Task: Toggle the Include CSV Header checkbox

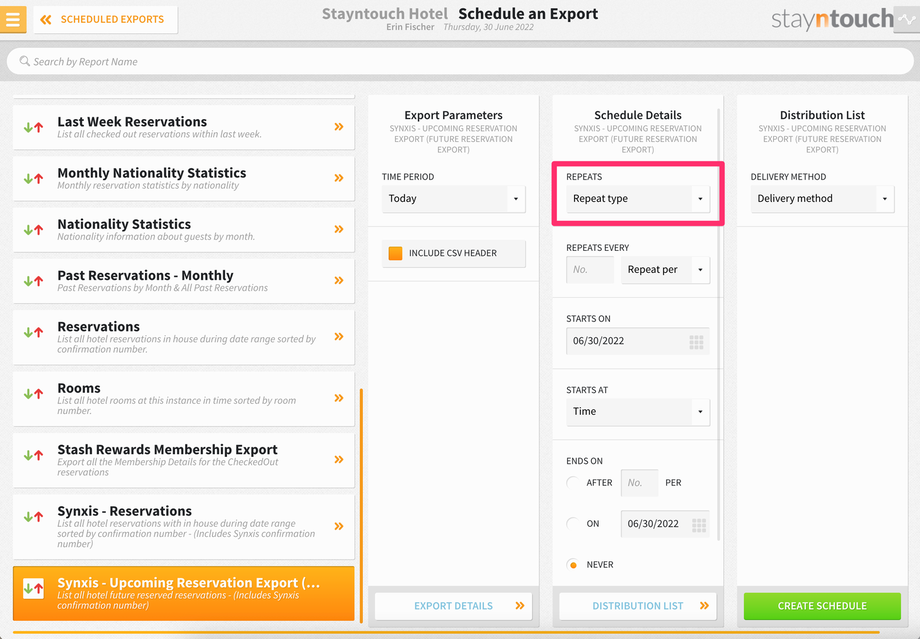Action: point(395,253)
